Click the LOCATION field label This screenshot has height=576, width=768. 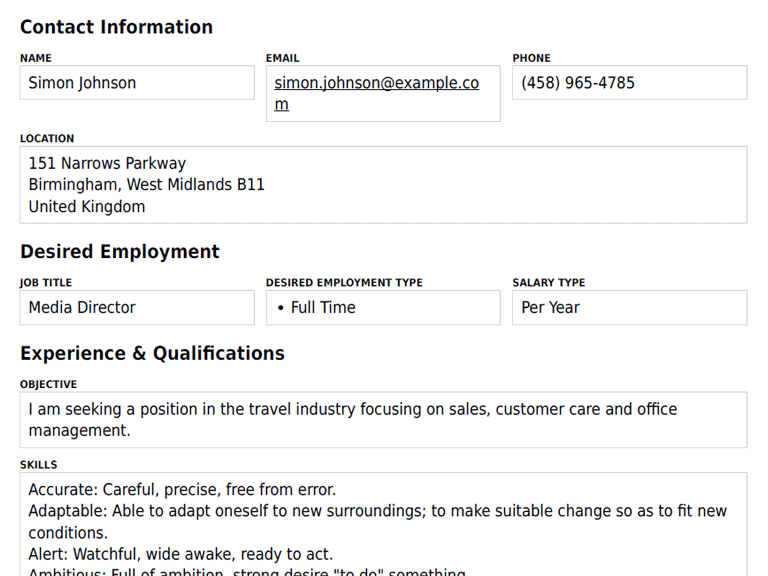[47, 139]
